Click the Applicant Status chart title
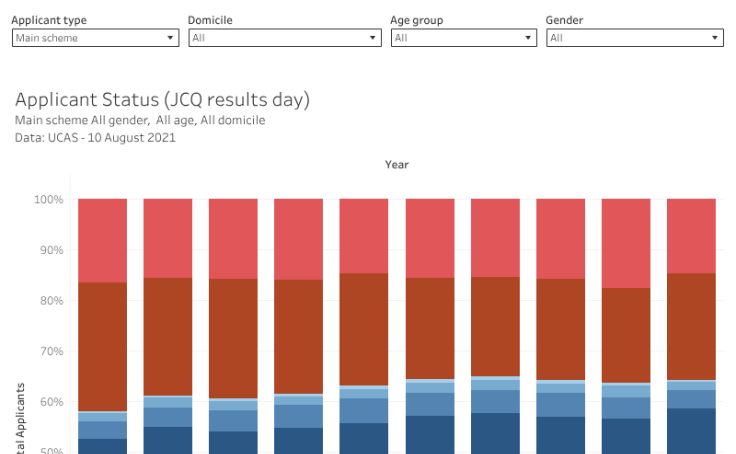Viewport: 736px width, 454px height. coord(163,100)
